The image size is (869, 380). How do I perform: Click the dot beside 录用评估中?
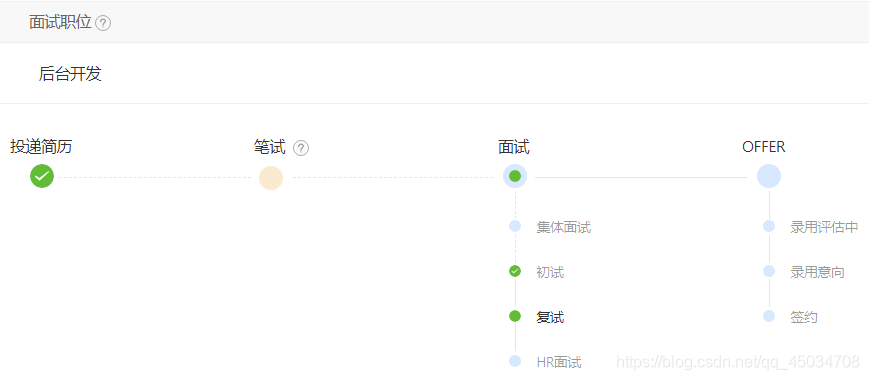(769, 226)
